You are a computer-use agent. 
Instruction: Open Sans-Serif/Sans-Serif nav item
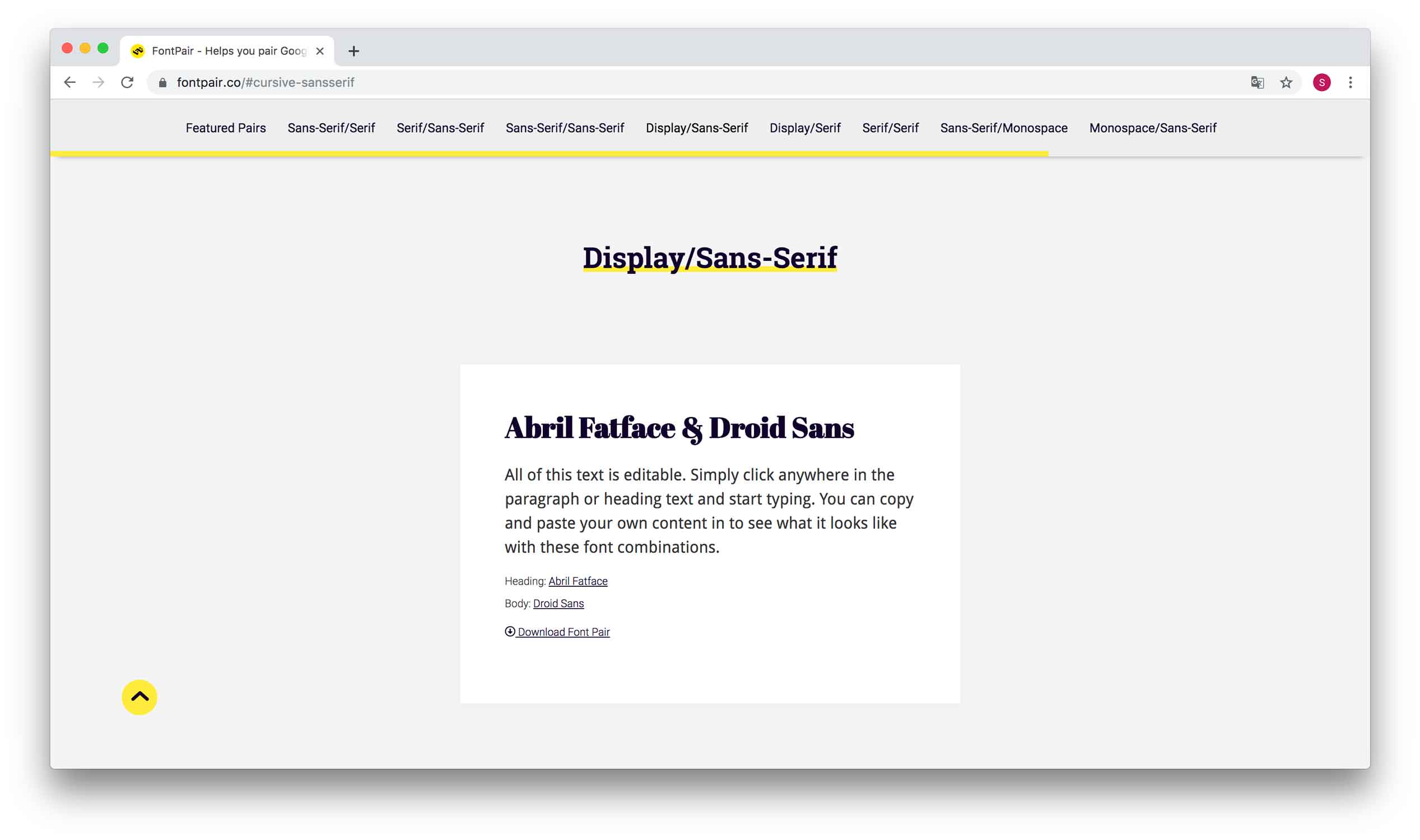[565, 128]
